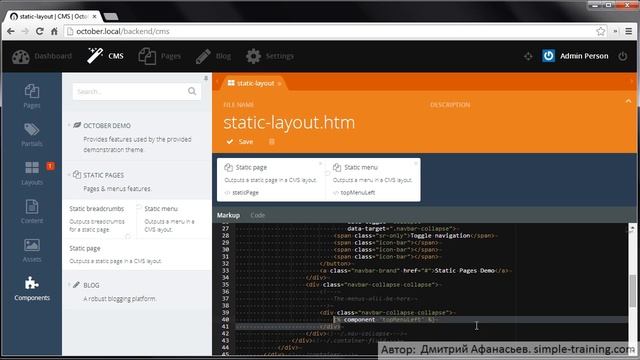Viewport: 640px width, 360px height.
Task: Click the Layouts notification badge
Action: [x=50, y=166]
